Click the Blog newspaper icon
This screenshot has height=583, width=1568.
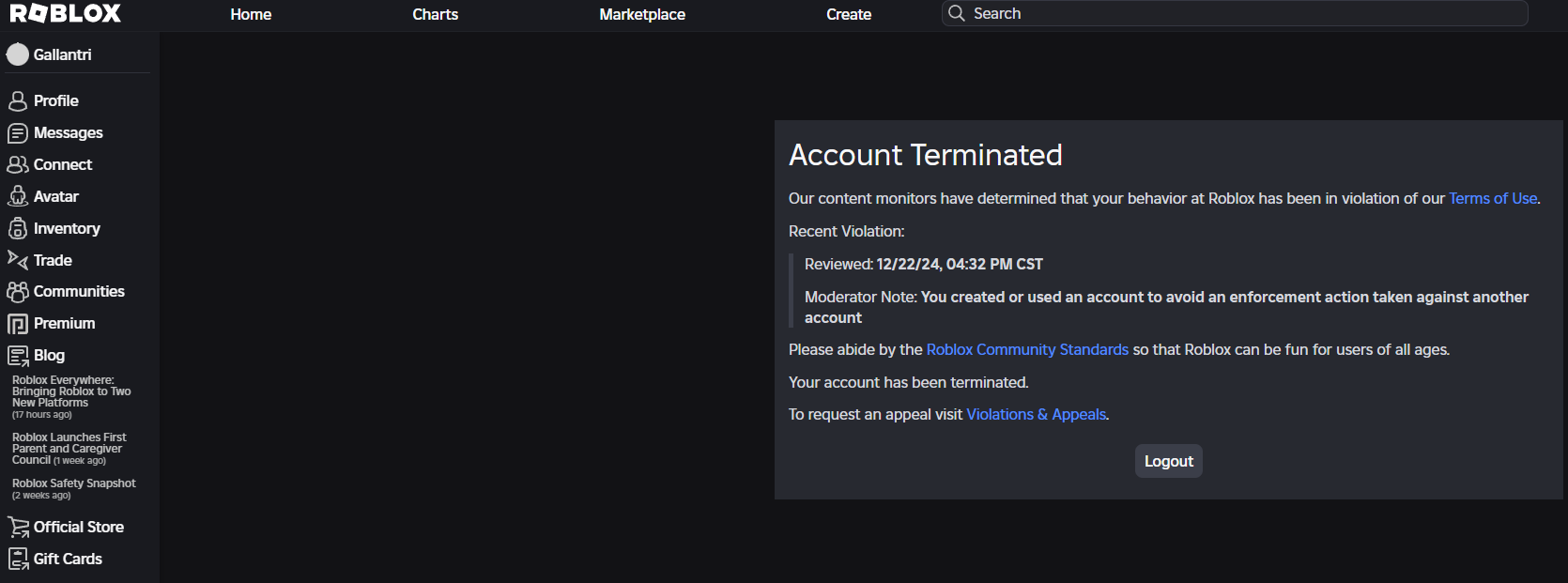click(x=18, y=356)
